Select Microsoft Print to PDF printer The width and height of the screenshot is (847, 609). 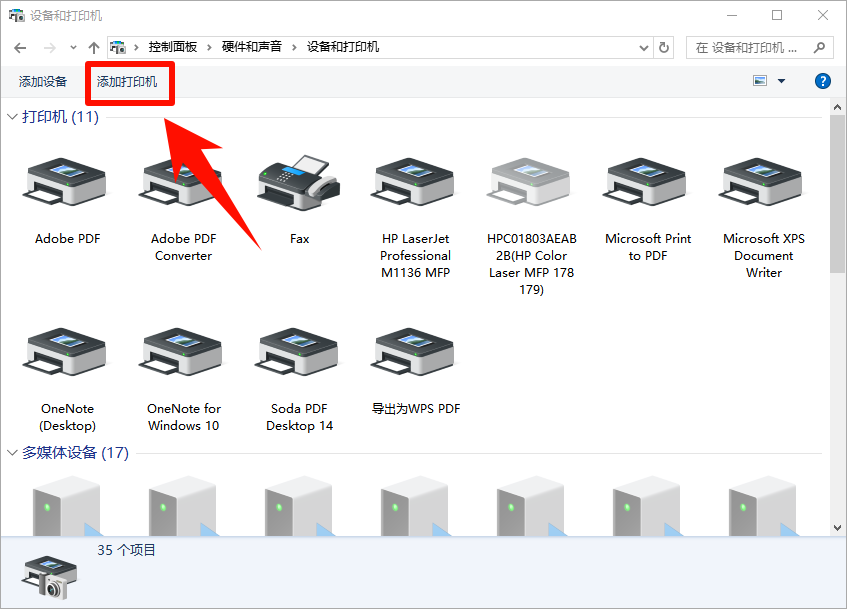click(x=647, y=182)
